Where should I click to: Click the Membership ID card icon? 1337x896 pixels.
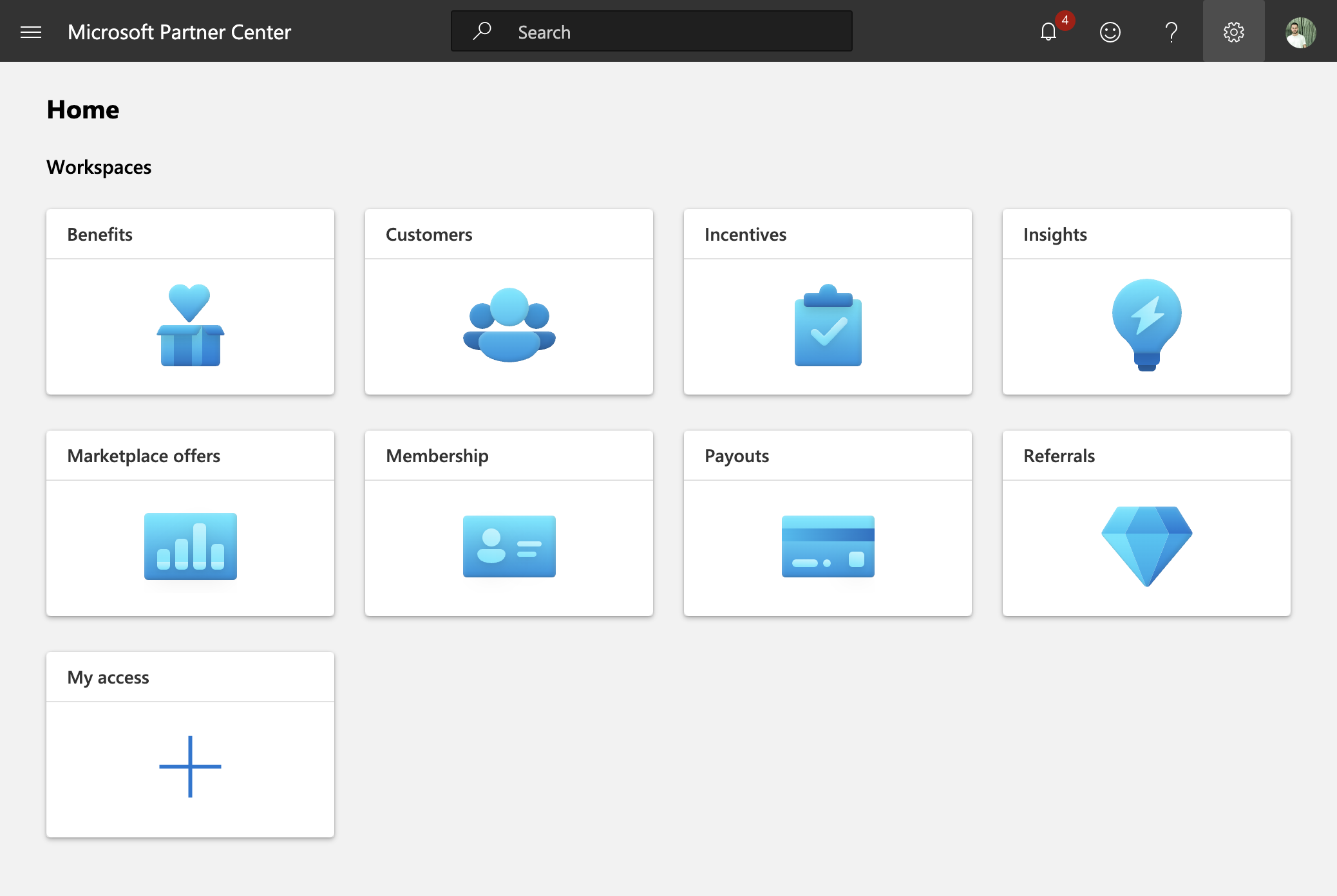pos(509,546)
